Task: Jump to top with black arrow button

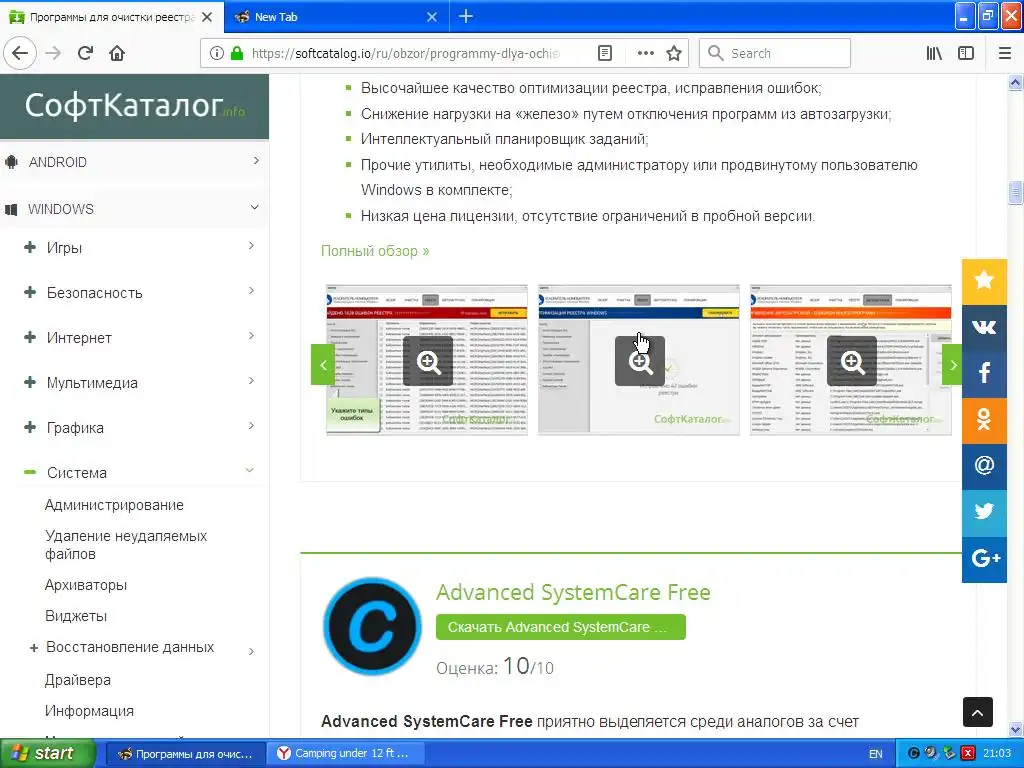Action: [x=978, y=712]
